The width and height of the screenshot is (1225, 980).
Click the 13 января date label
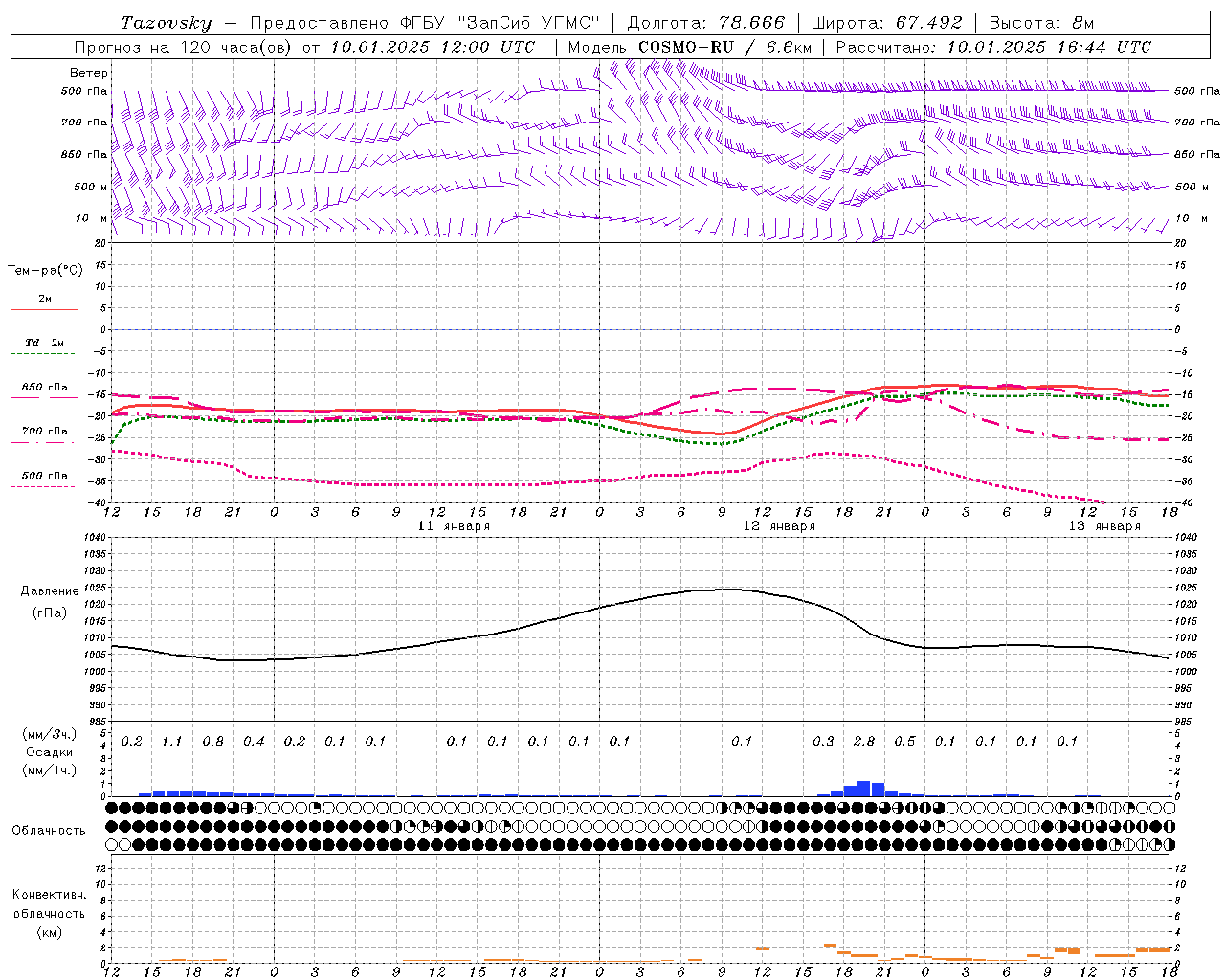click(x=1104, y=526)
